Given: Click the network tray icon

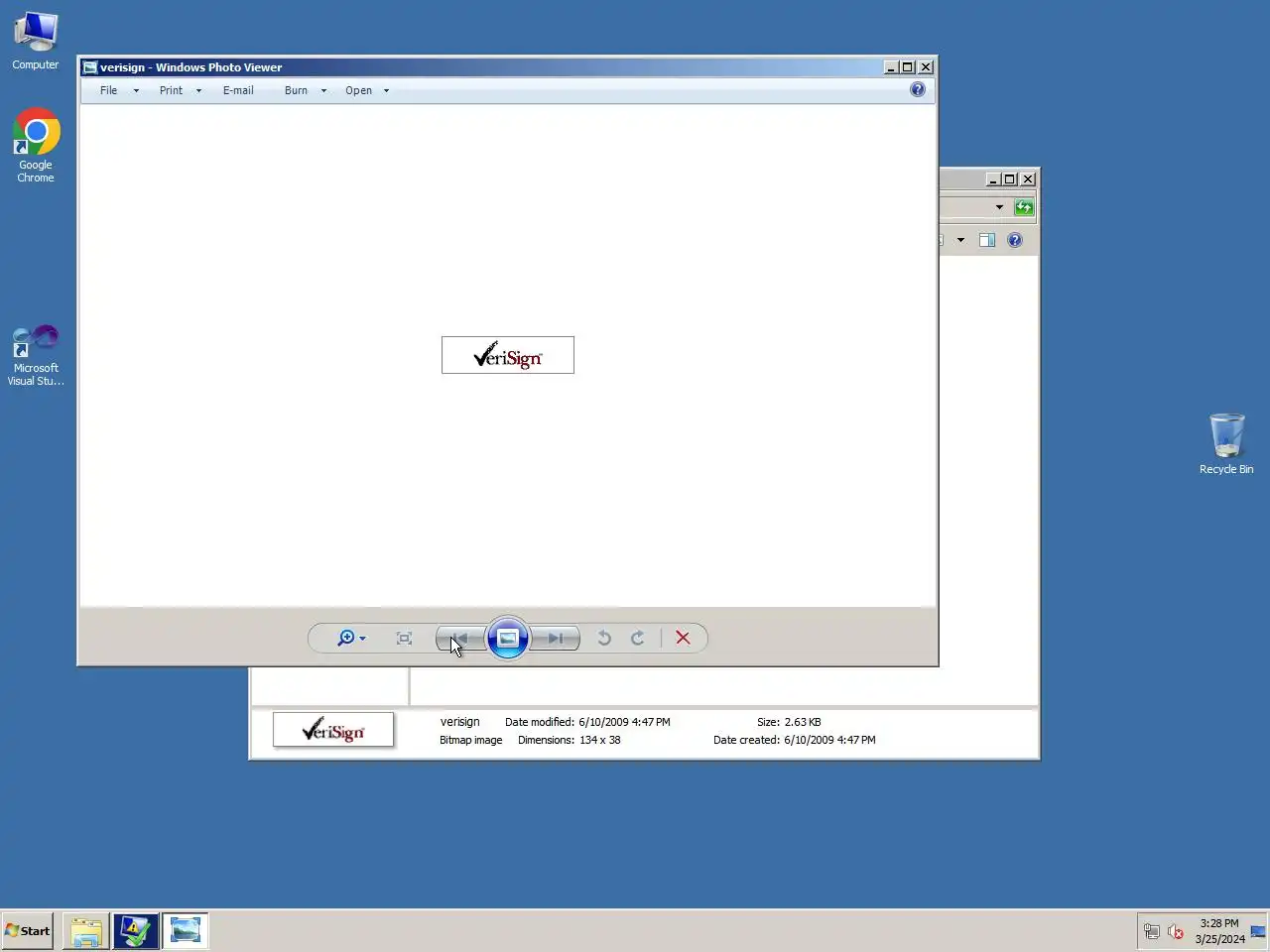Looking at the screenshot, I should 1151,931.
